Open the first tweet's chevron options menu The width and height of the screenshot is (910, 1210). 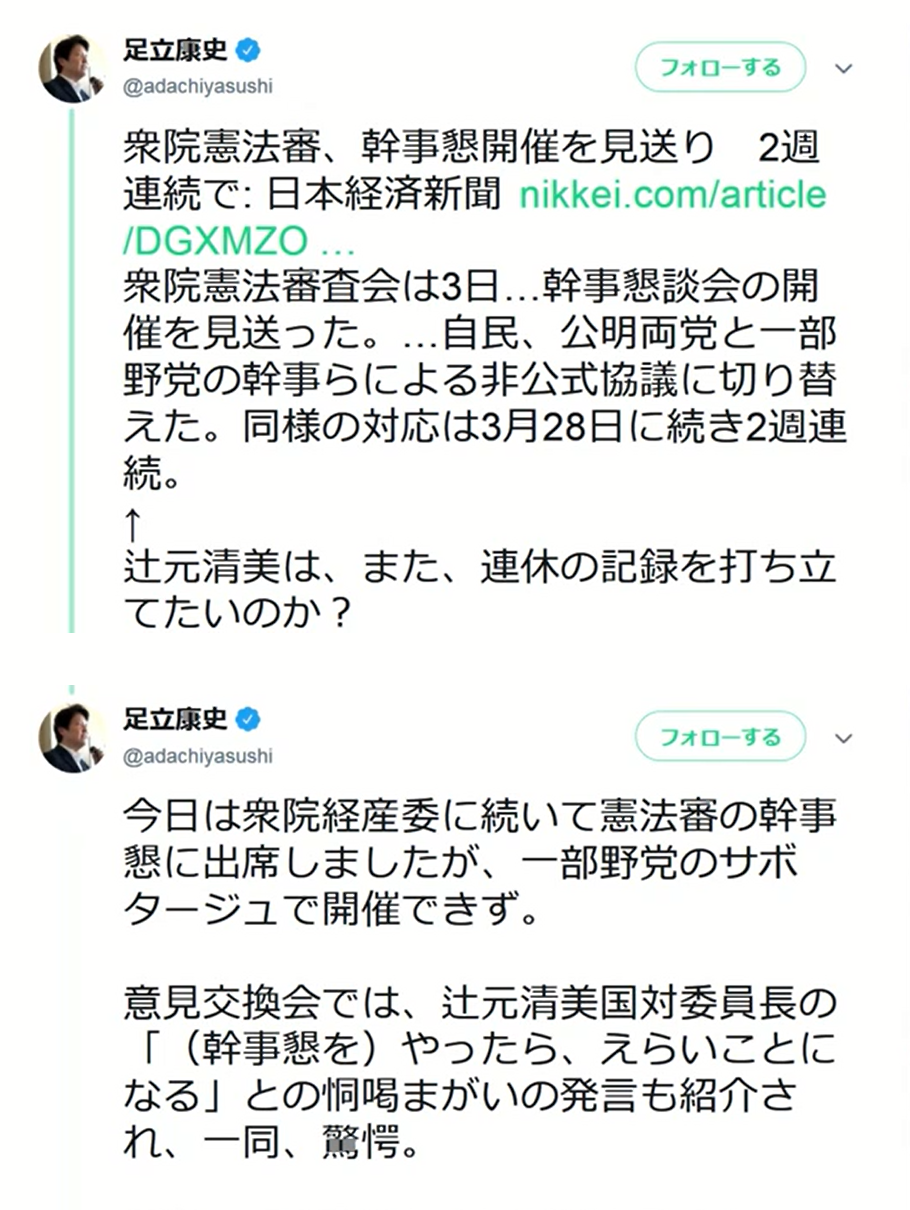pos(844,69)
